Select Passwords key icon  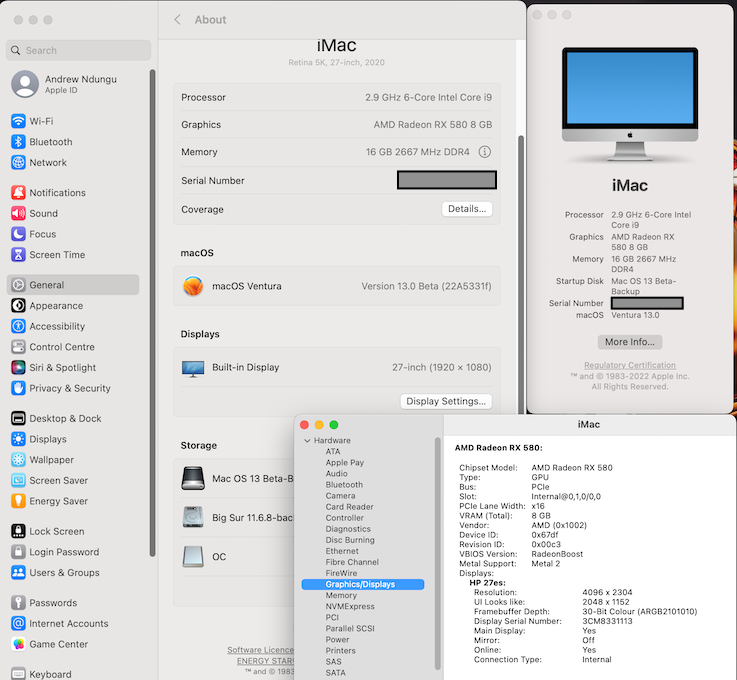click(x=18, y=602)
